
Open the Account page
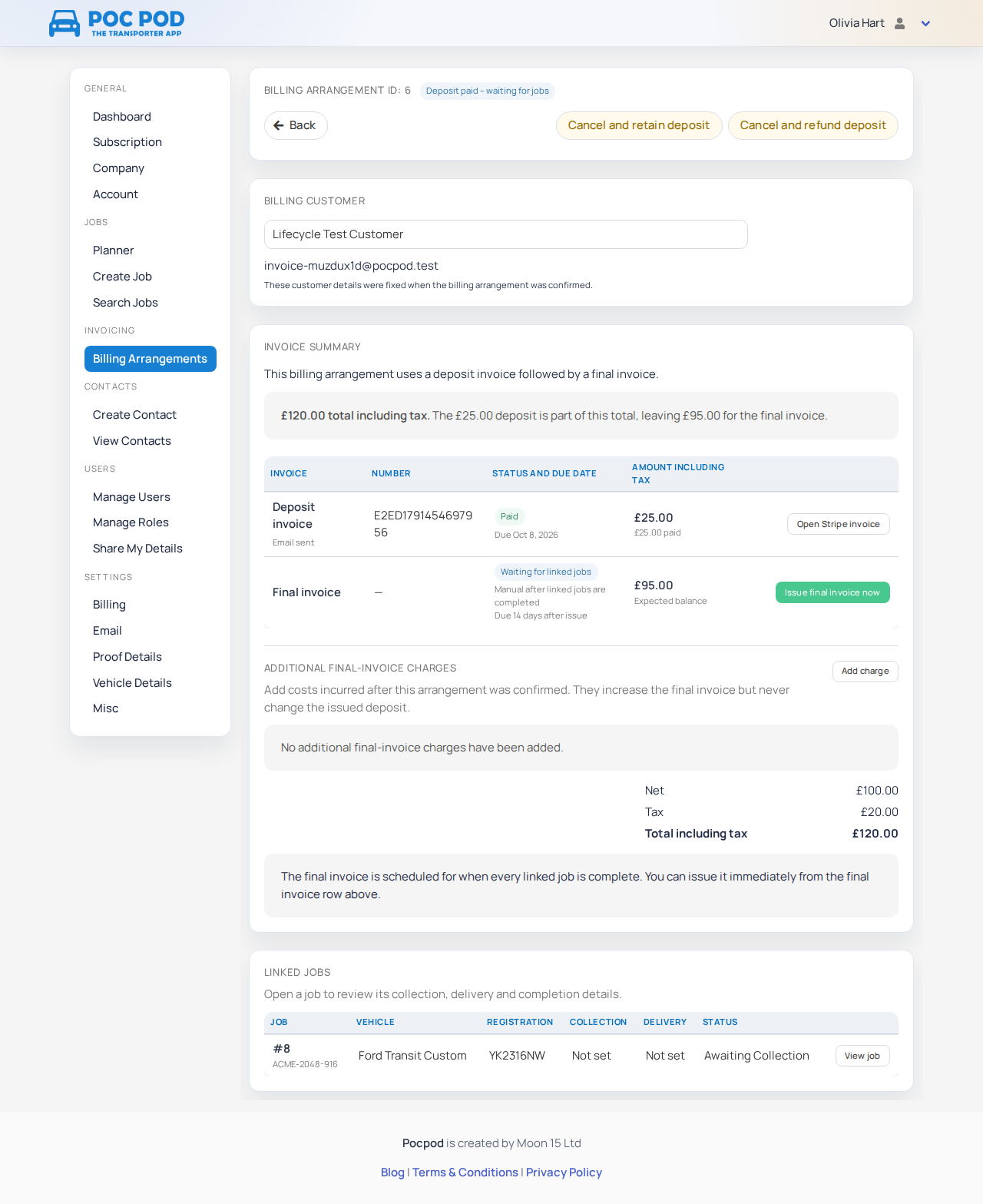(x=115, y=194)
